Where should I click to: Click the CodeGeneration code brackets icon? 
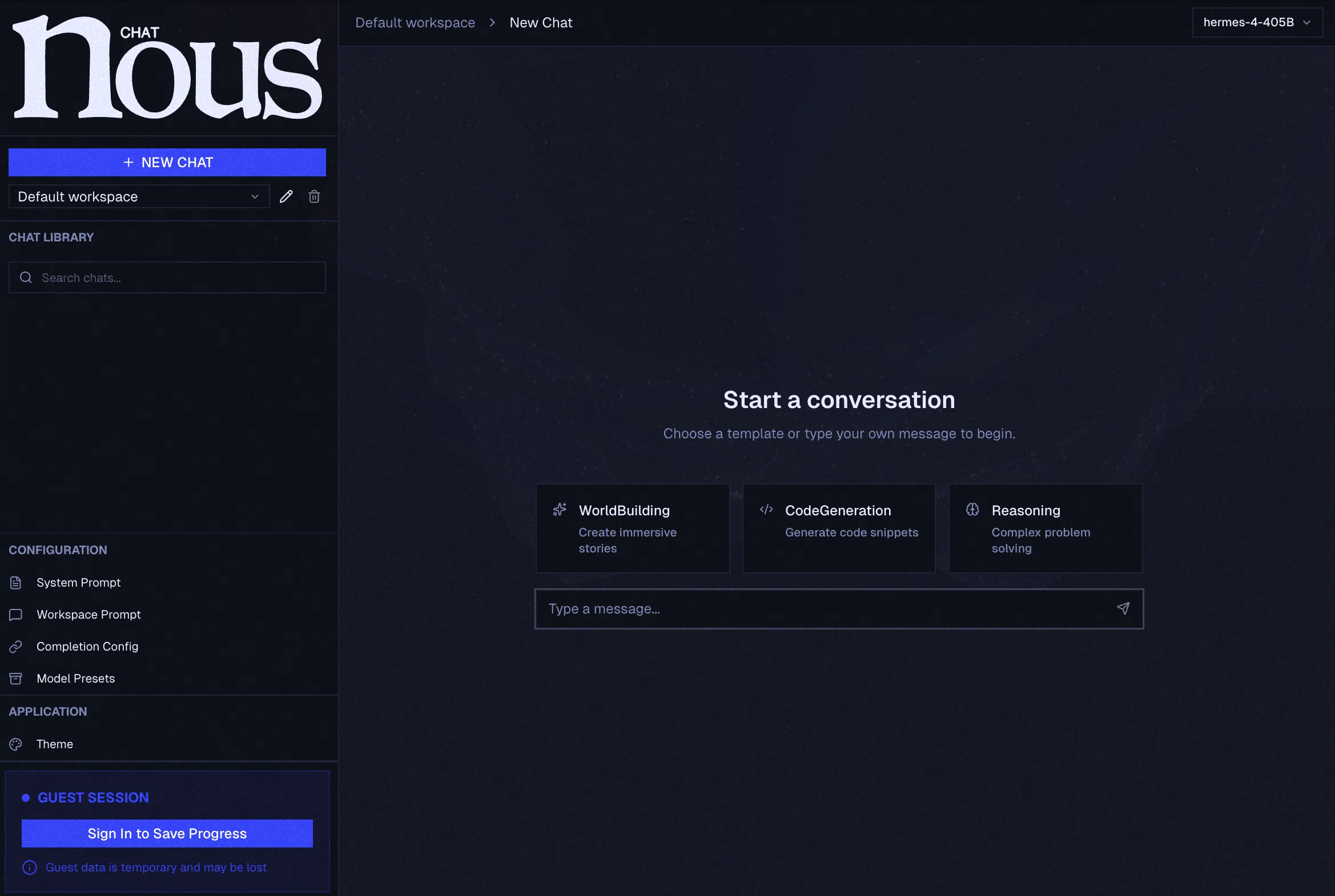(x=766, y=510)
